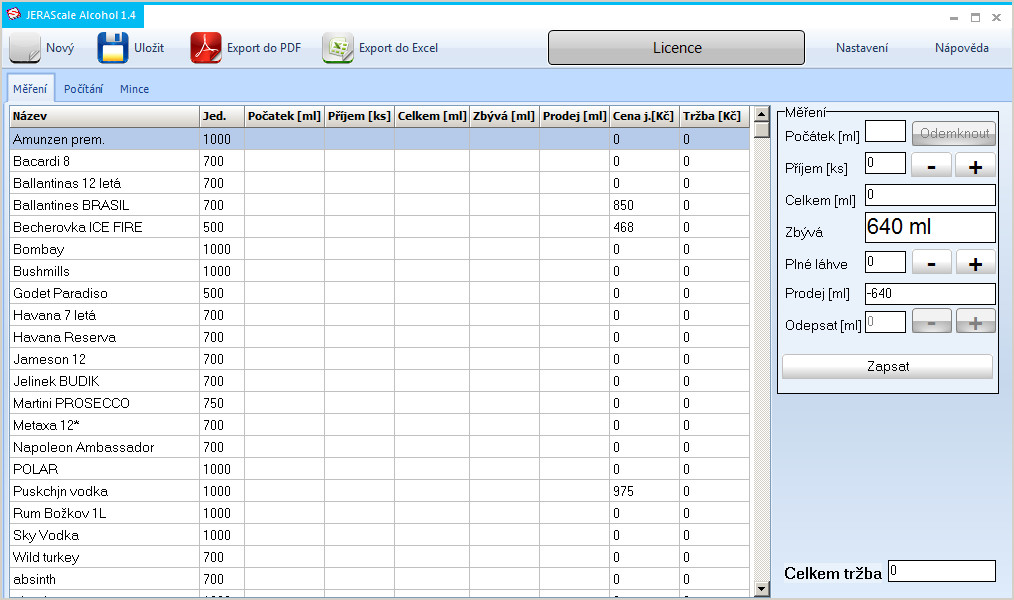1014x600 pixels.
Task: Click the Export do Excel icon
Action: point(338,48)
